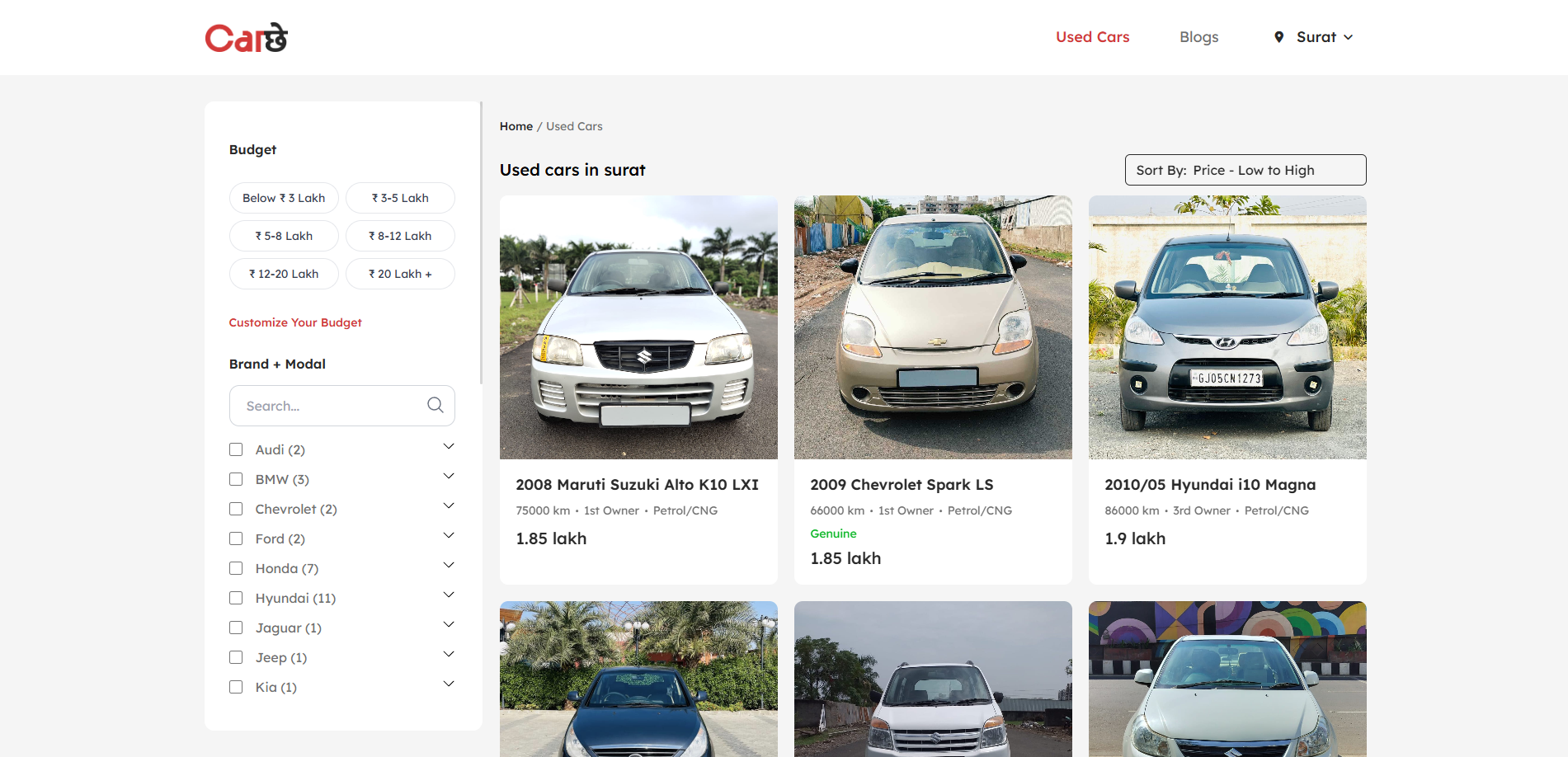Check the Honda (7) checkbox
This screenshot has height=757, width=1568.
[236, 568]
